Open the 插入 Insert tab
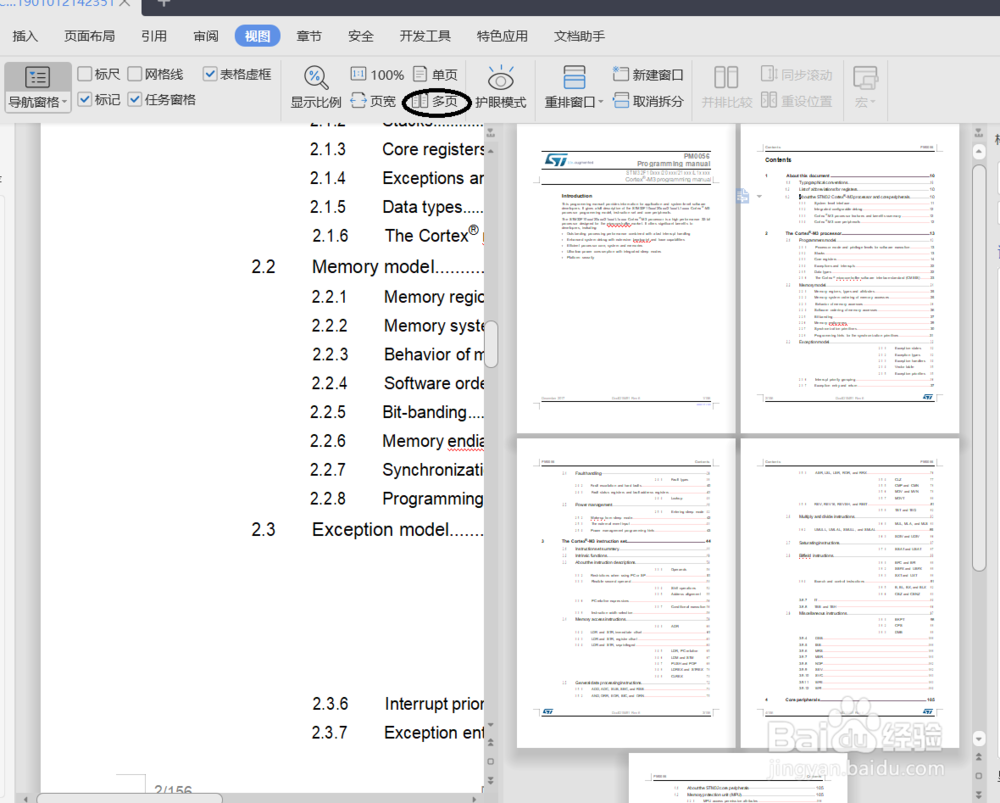The width and height of the screenshot is (1000, 803). [x=25, y=36]
